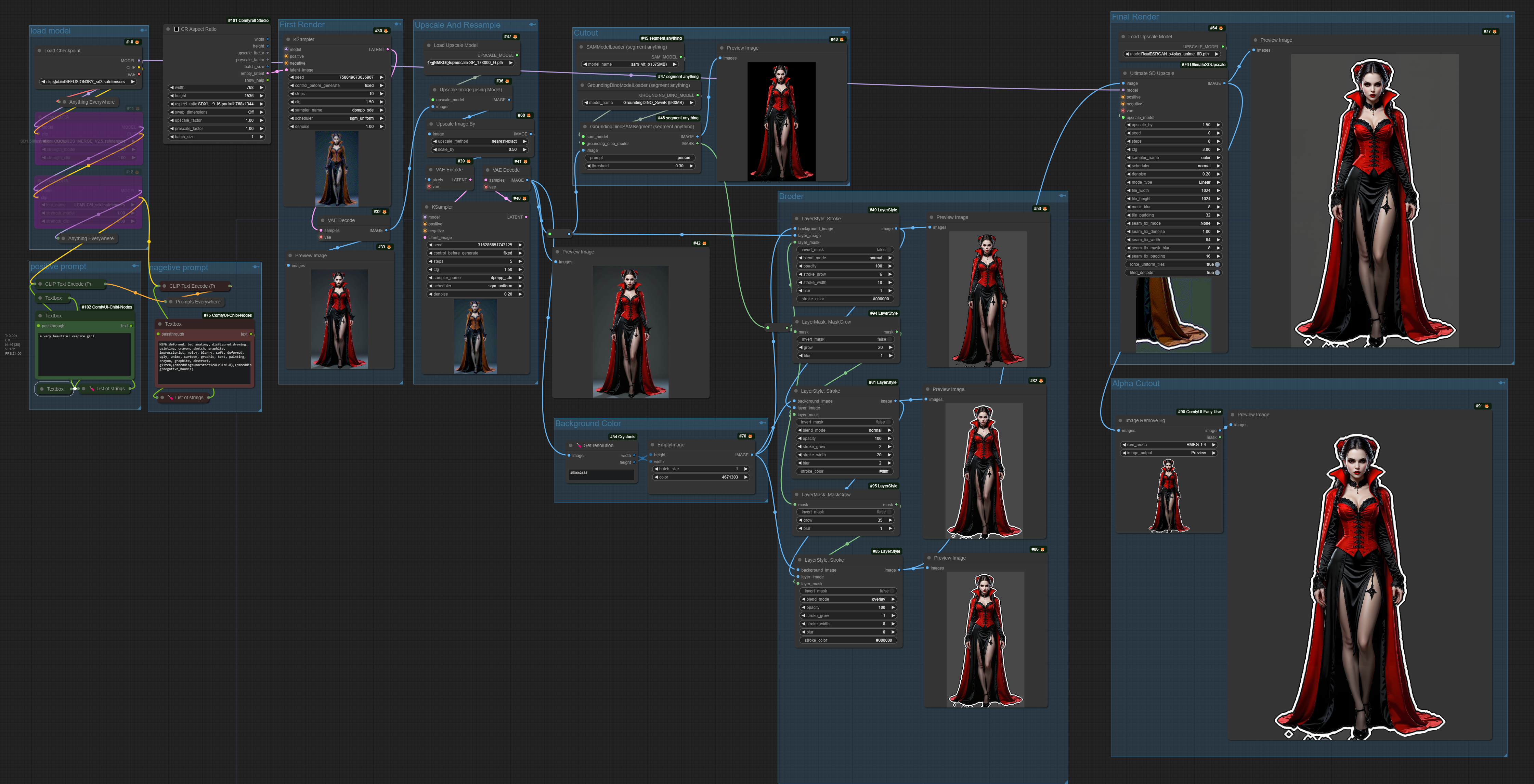The width and height of the screenshot is (1534, 784).
Task: Open upscale_method nearest-exact dropdown
Action: [480, 142]
